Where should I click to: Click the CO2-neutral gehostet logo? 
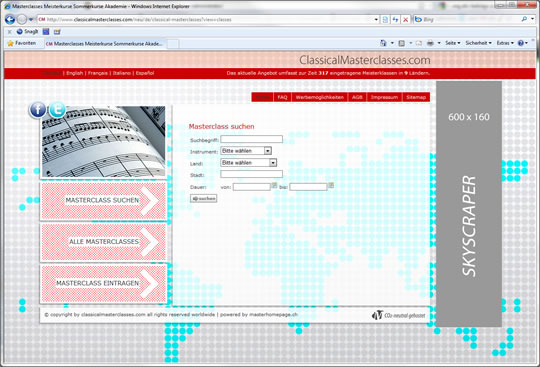pos(398,315)
